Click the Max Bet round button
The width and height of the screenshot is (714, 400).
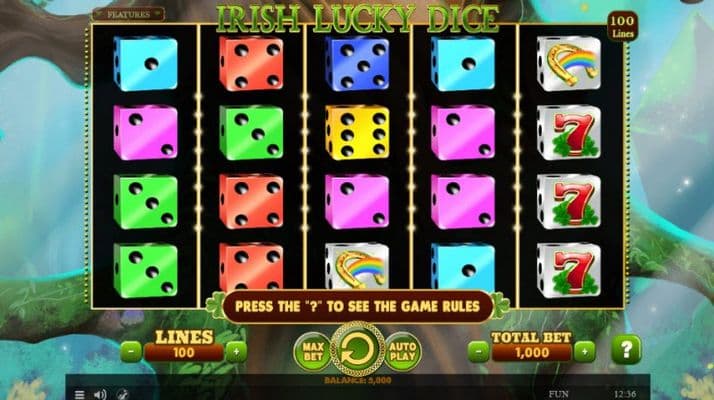coord(313,351)
